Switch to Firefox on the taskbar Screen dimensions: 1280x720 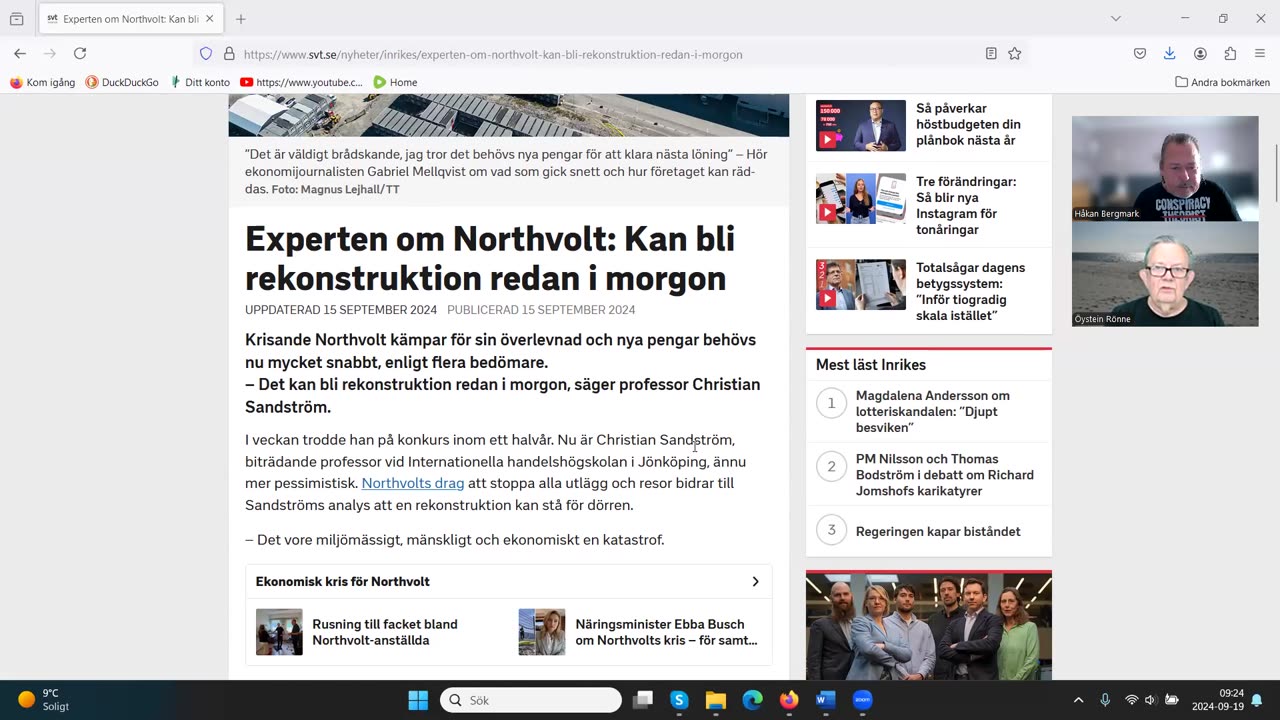[x=789, y=700]
